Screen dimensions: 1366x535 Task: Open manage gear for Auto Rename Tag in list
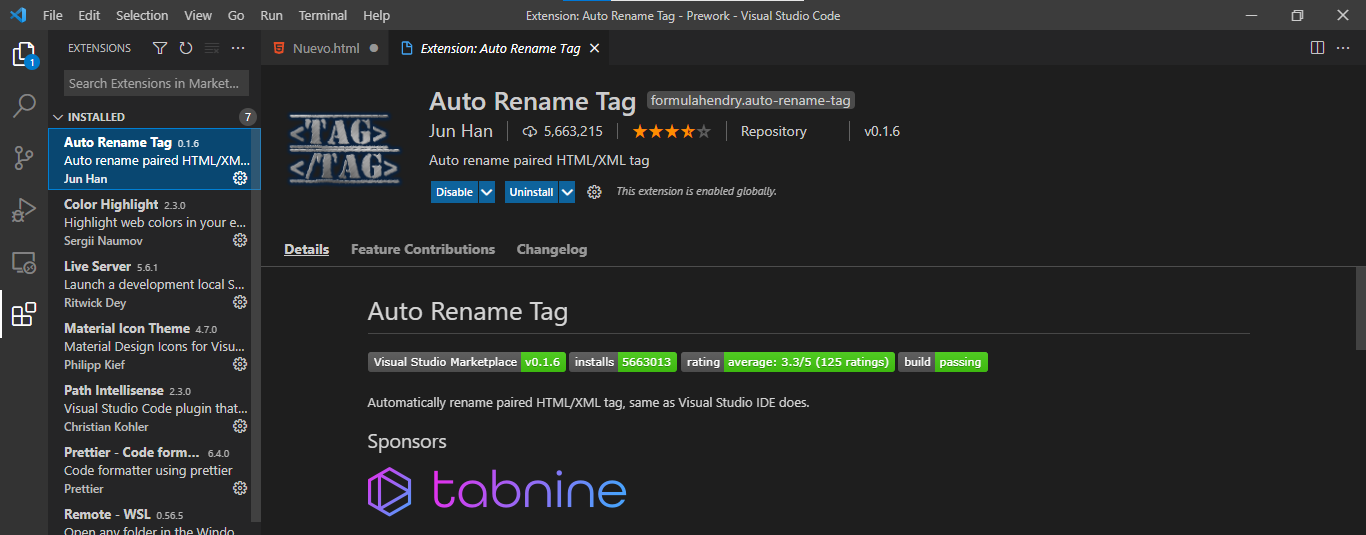240,178
